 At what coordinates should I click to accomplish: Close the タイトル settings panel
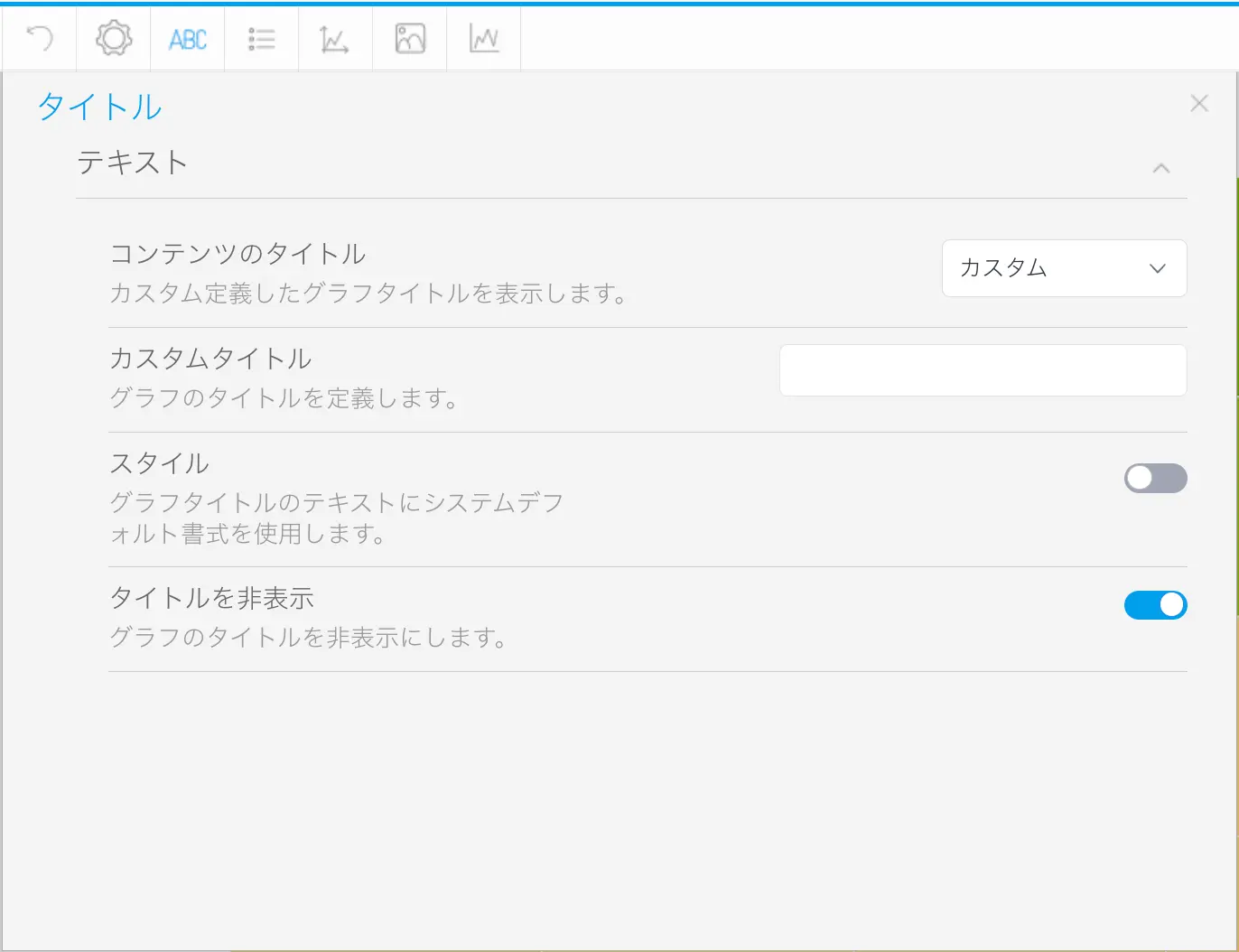pos(1199,104)
